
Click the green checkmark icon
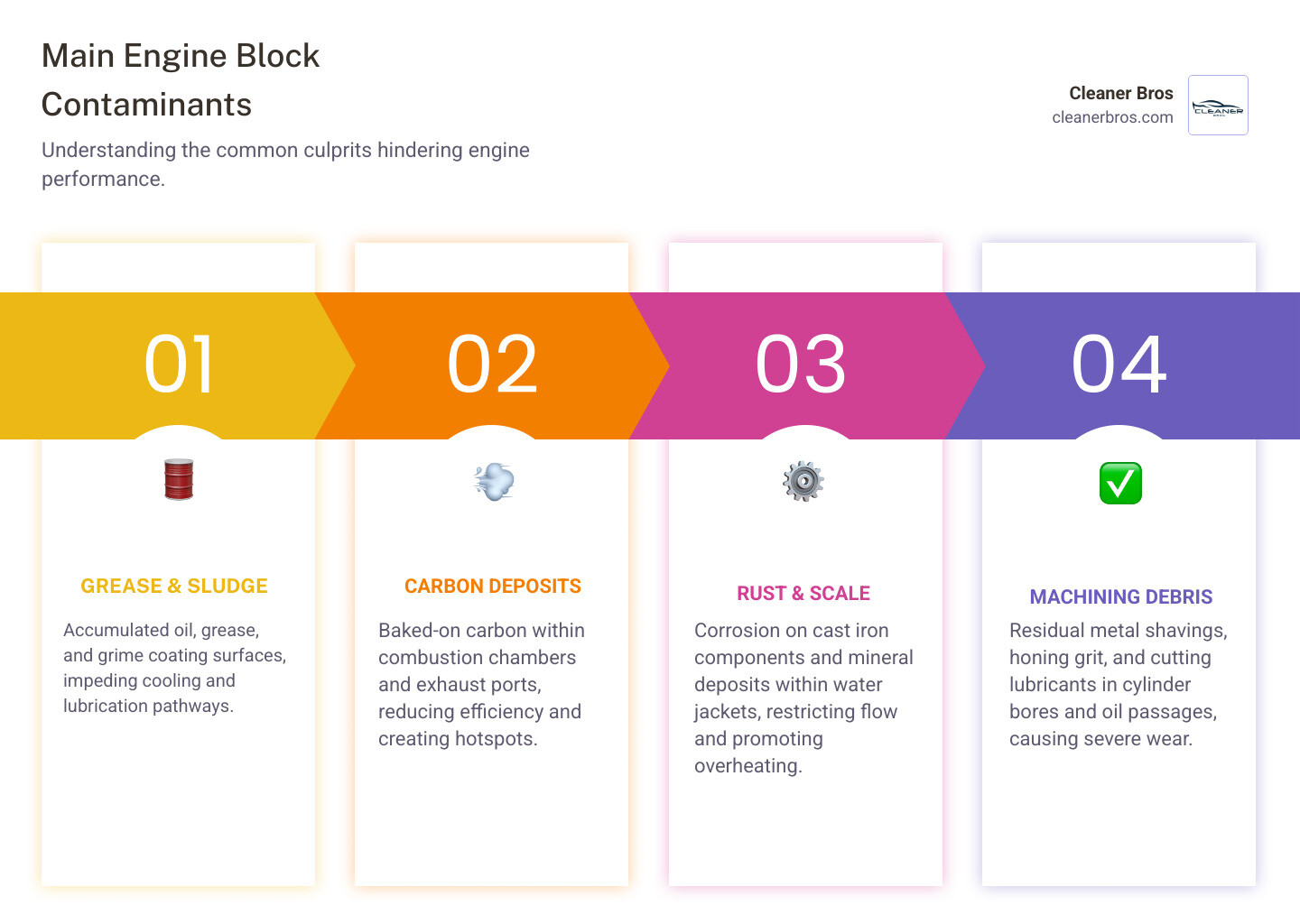tap(1120, 484)
